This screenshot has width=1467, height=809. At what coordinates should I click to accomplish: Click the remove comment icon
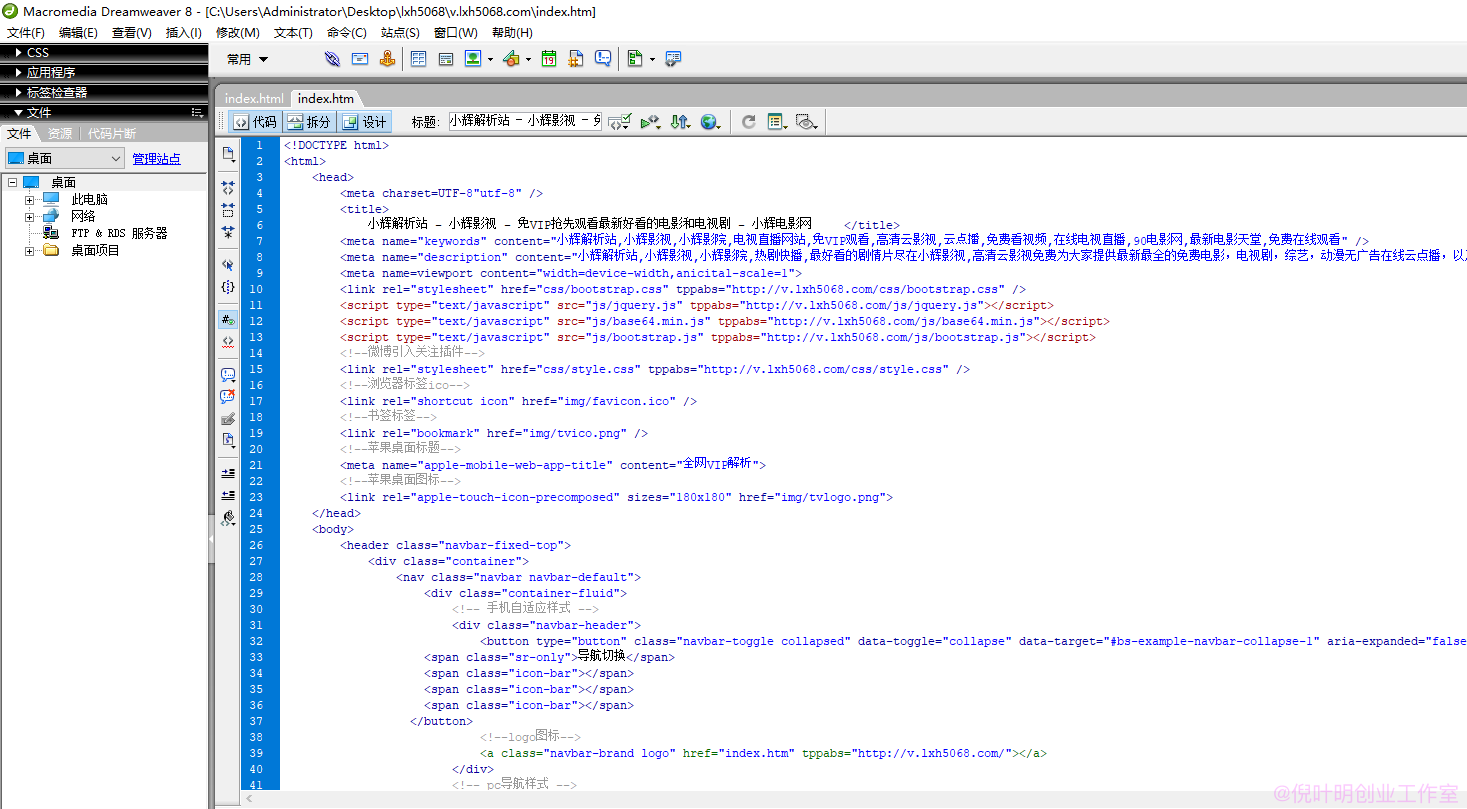click(x=228, y=397)
